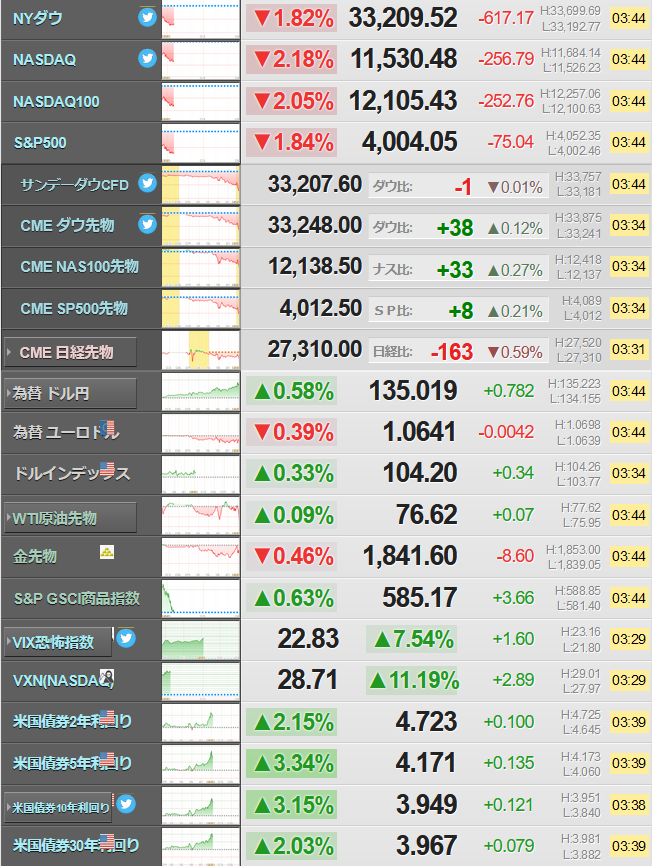Open 米国債券30年利回り mini chart

201,847
